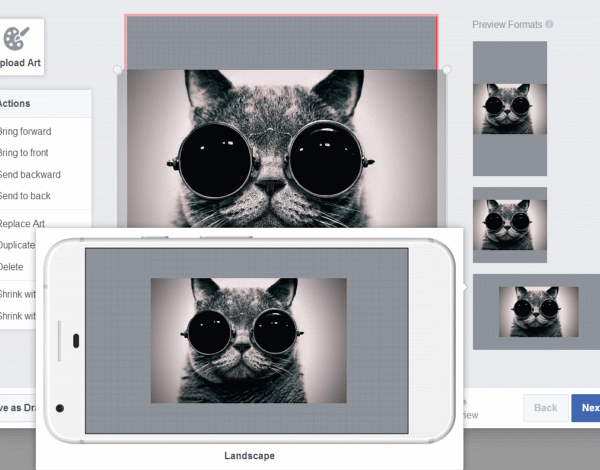Click the top-left resize handle of the art
Viewport: 600px width, 470px height.
point(118,70)
